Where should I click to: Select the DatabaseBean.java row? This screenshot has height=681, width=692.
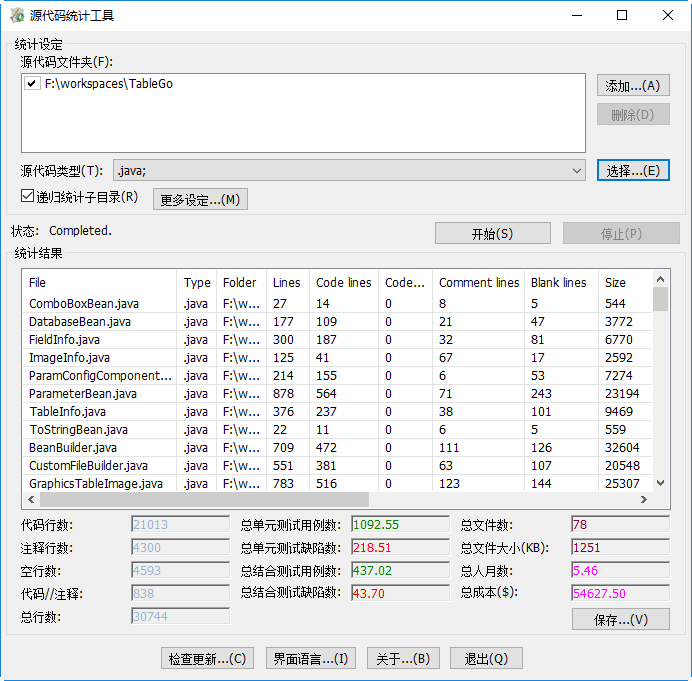tap(337, 322)
